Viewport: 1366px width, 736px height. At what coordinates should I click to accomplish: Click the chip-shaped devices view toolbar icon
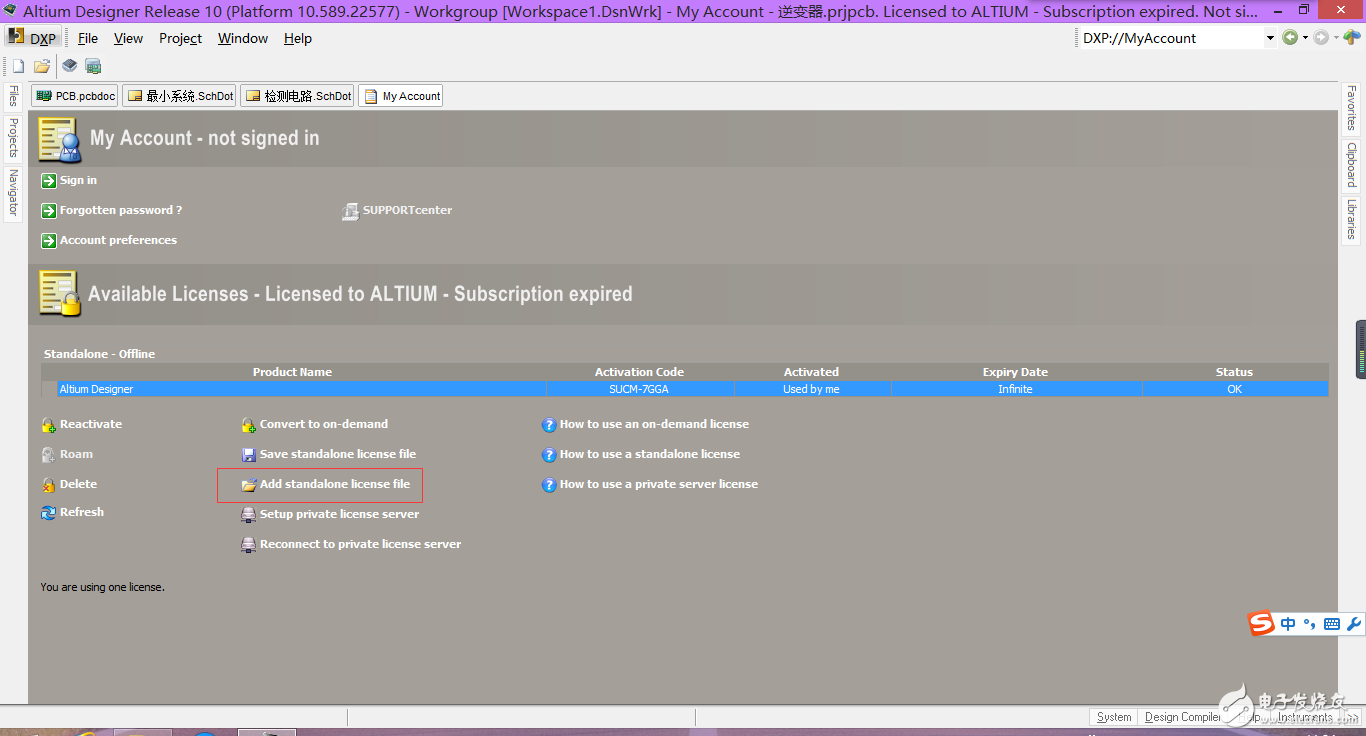69,66
